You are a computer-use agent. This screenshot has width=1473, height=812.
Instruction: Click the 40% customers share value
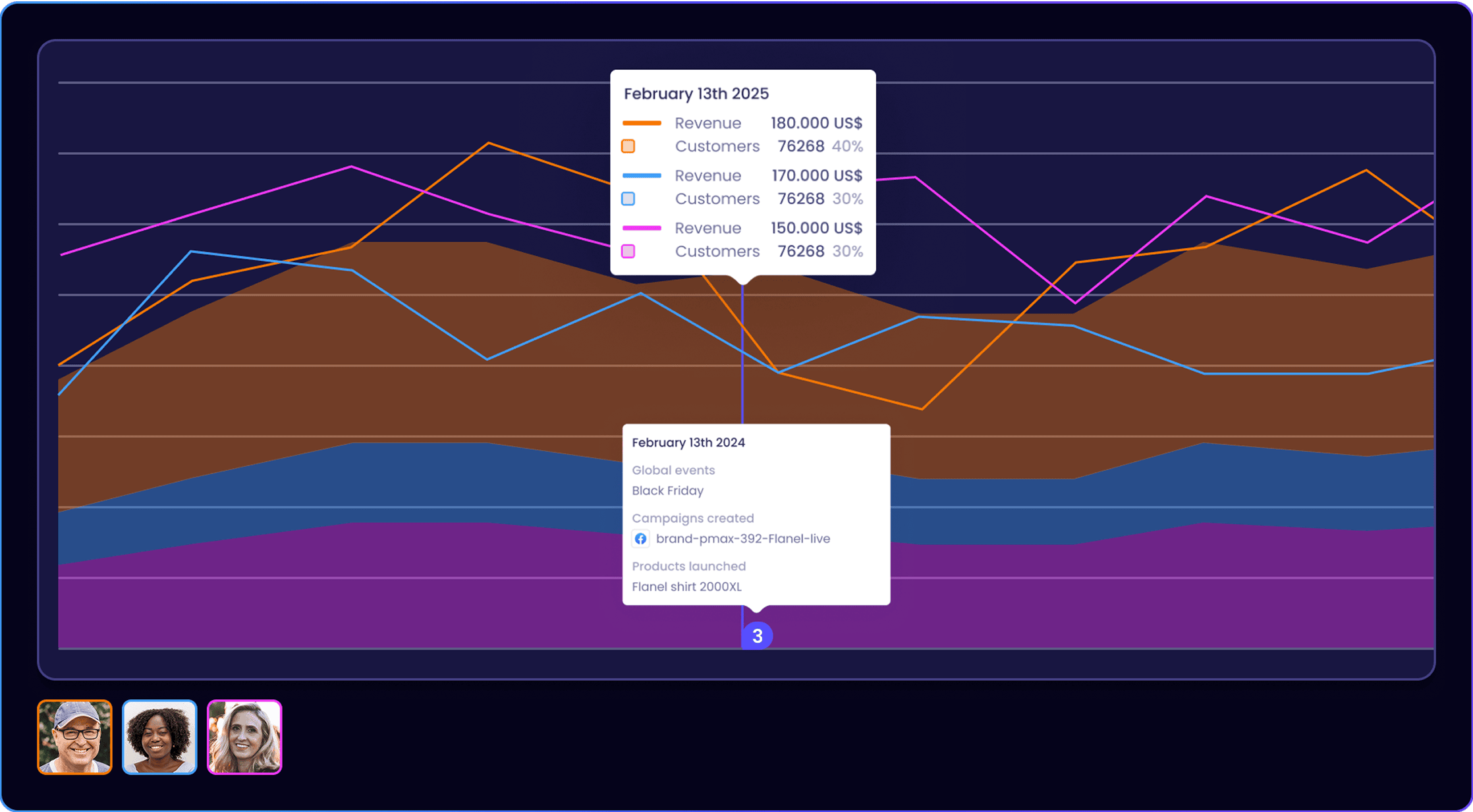[x=847, y=146]
